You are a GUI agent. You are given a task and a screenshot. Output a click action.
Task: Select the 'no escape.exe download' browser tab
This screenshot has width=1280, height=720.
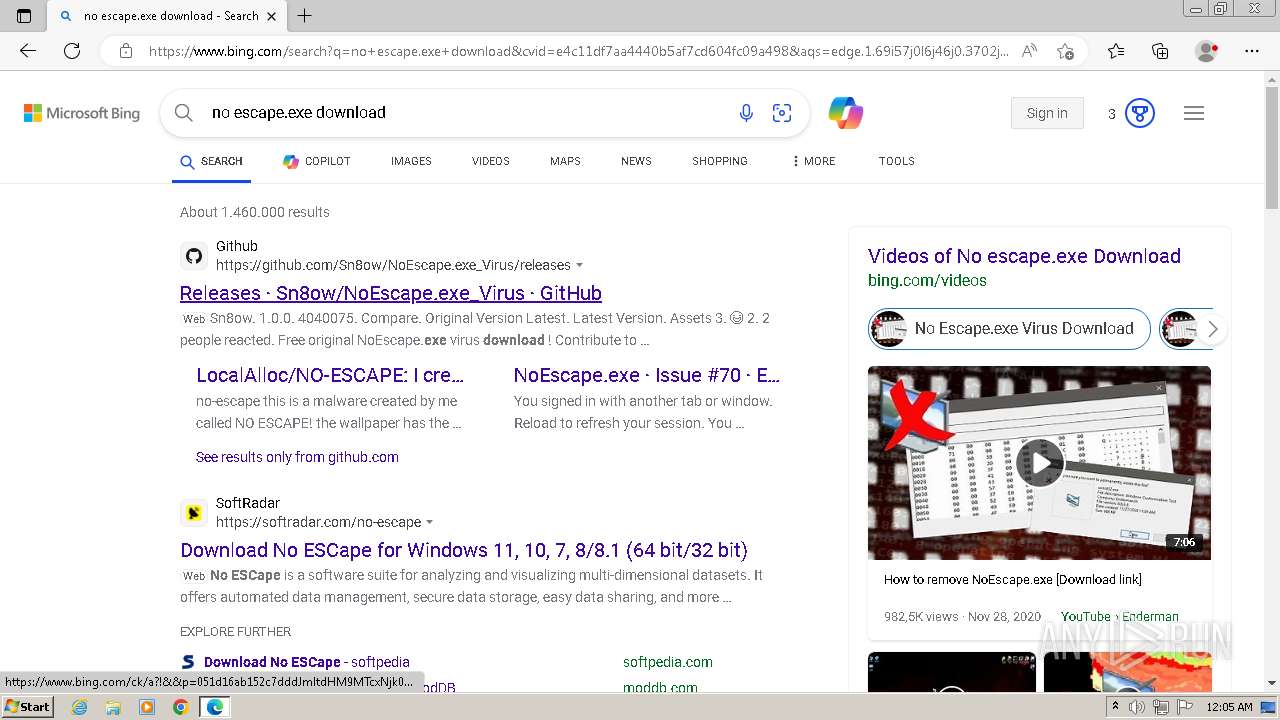[168, 16]
